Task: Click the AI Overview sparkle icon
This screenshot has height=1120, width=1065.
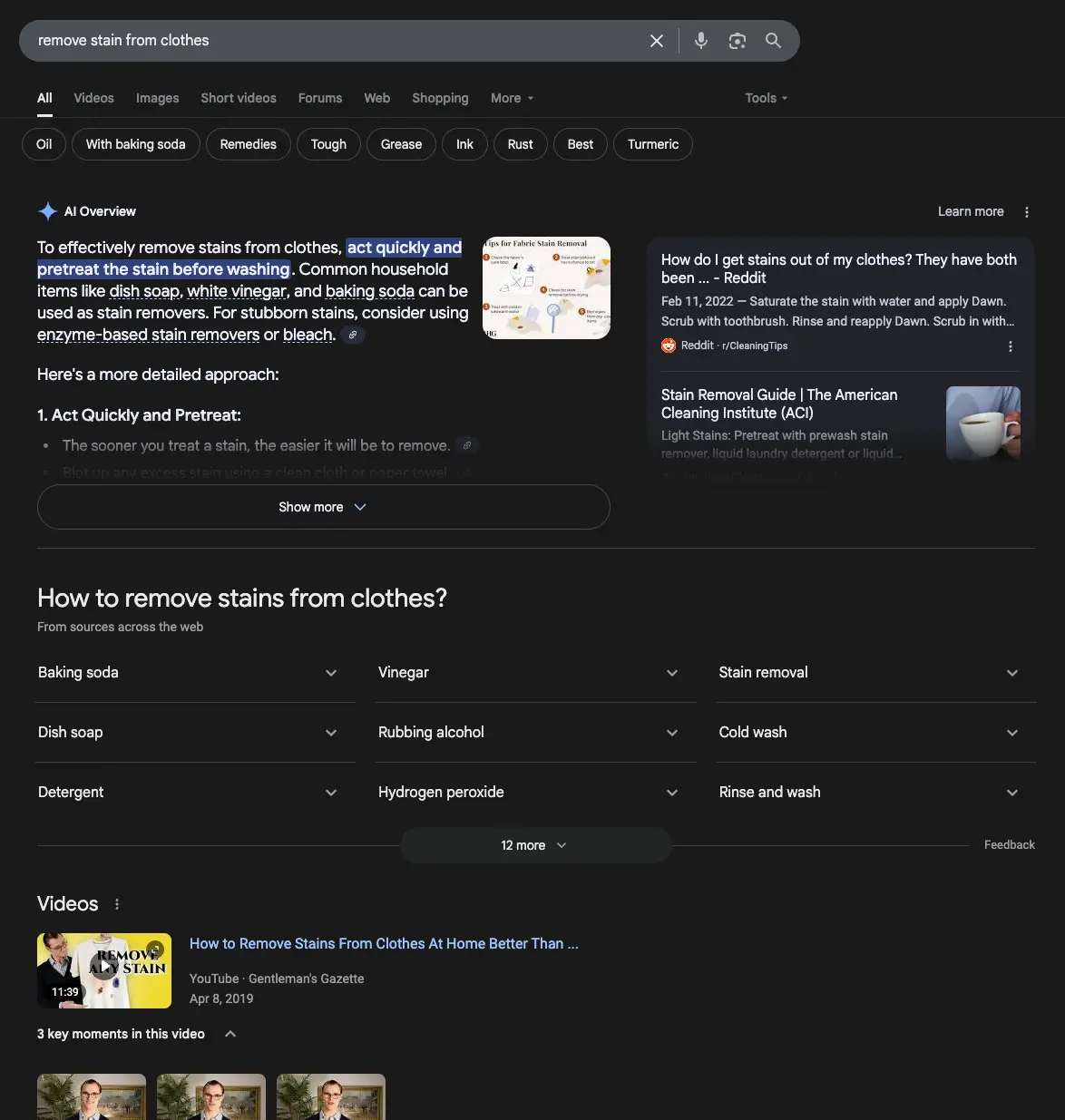Action: tap(48, 211)
